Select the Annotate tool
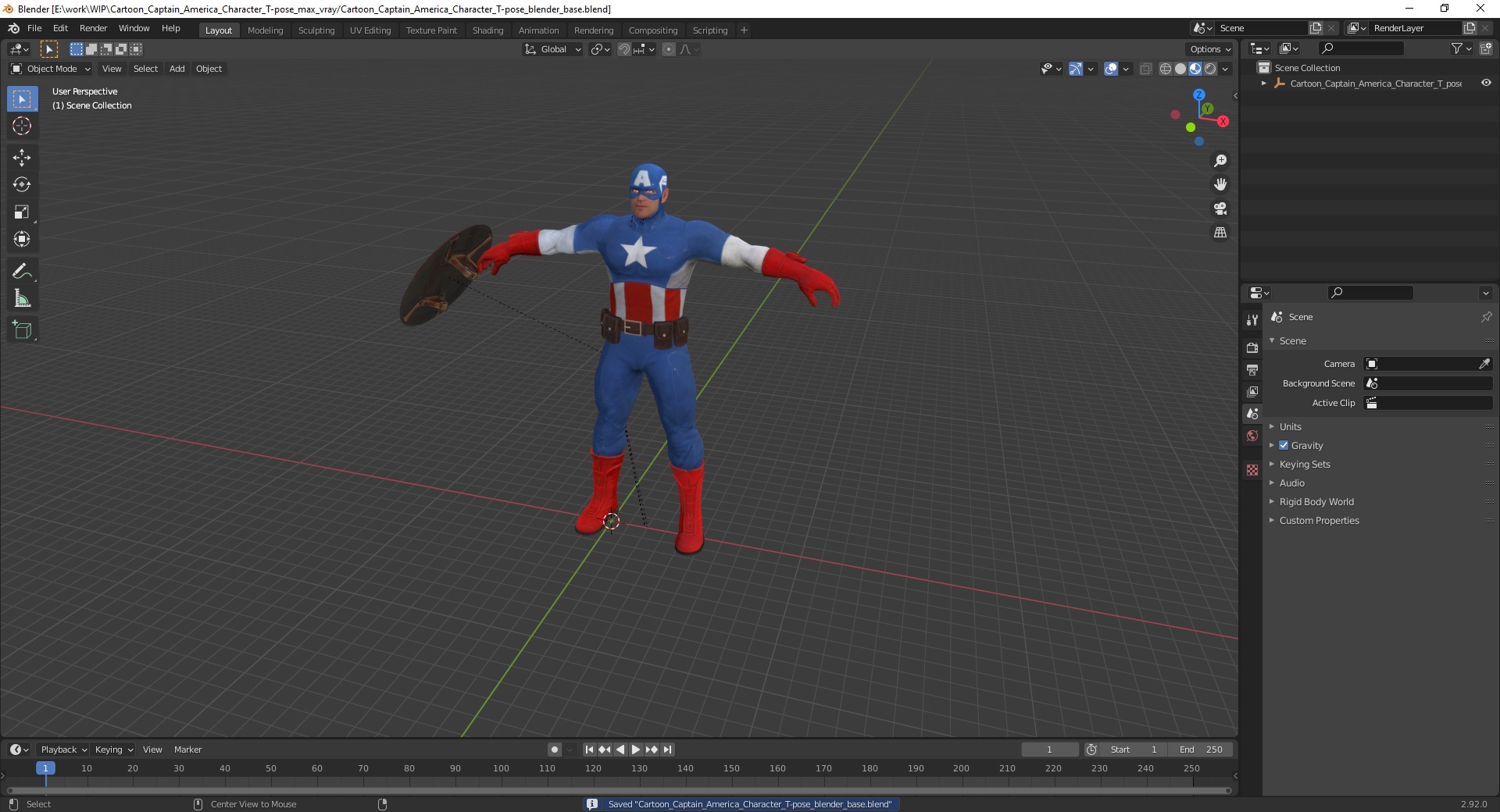The image size is (1500, 812). pyautogui.click(x=22, y=272)
